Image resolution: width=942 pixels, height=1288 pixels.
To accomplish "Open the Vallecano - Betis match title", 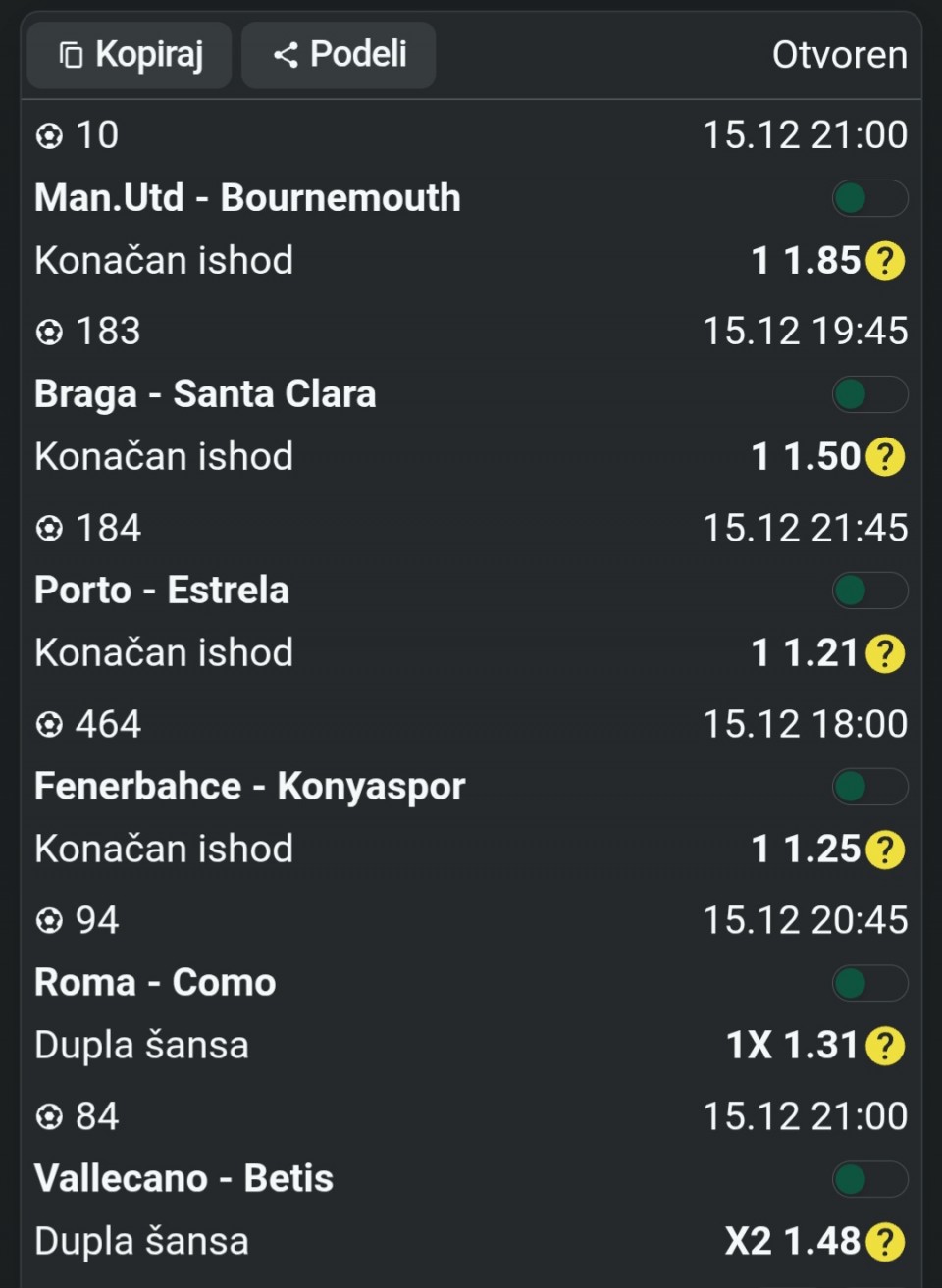I will tap(183, 1179).
